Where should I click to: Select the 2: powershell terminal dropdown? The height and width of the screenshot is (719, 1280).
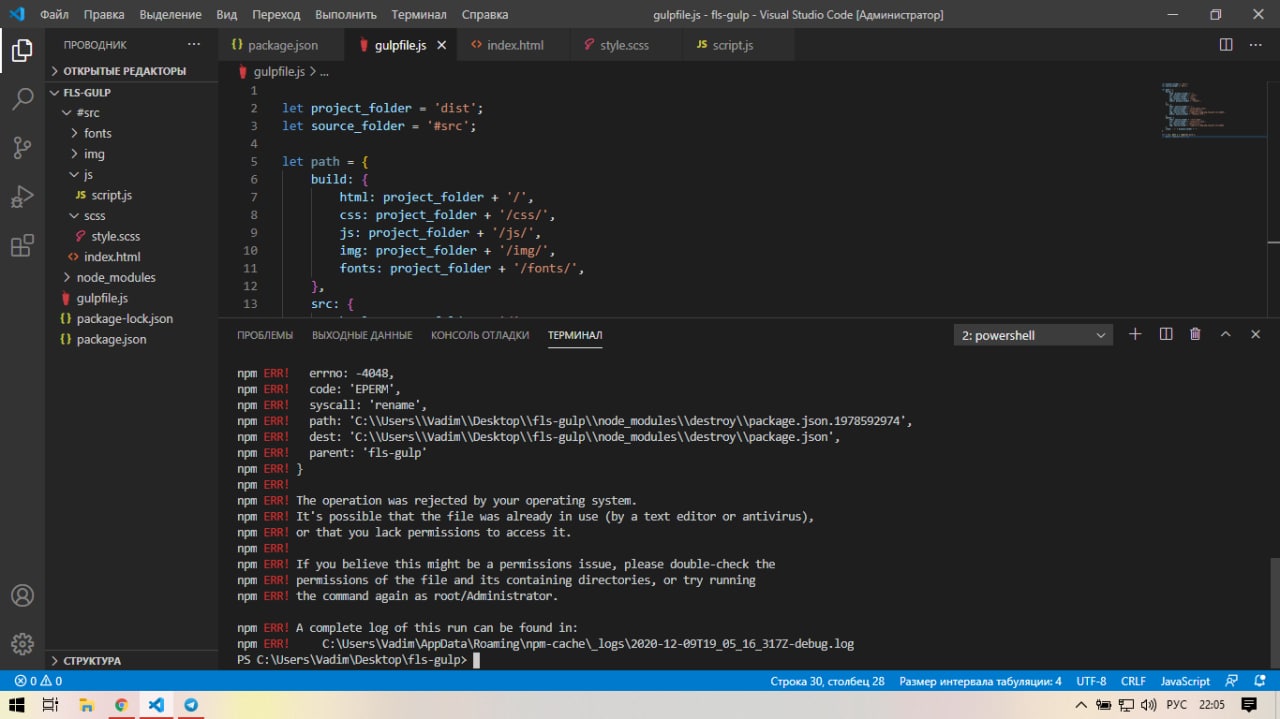1033,335
